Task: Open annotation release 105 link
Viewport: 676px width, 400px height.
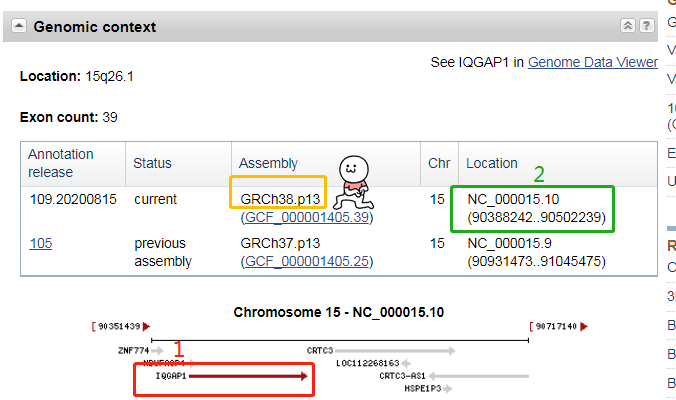Action: tap(40, 243)
